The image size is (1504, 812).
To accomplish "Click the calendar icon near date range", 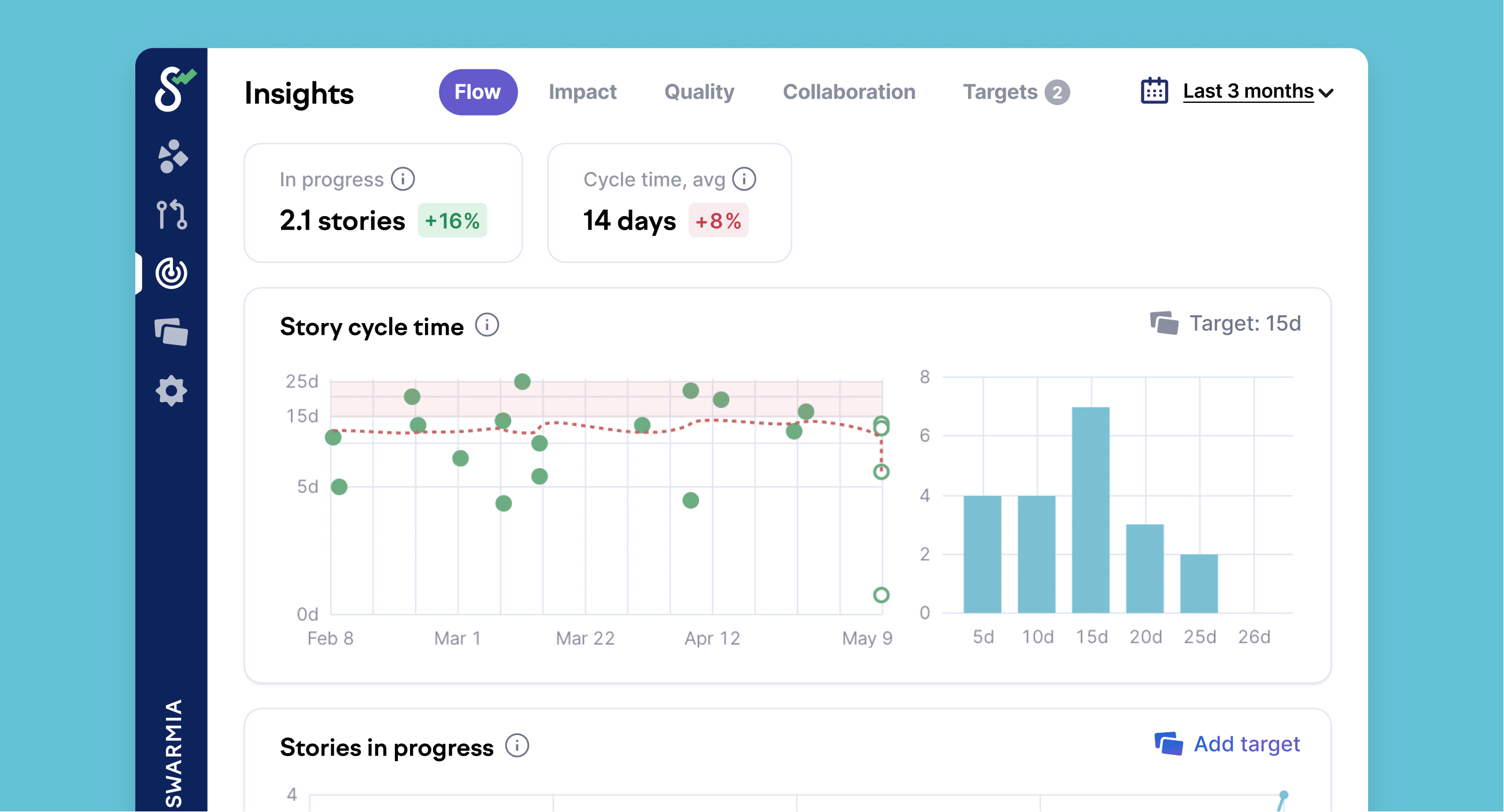I will [1154, 91].
